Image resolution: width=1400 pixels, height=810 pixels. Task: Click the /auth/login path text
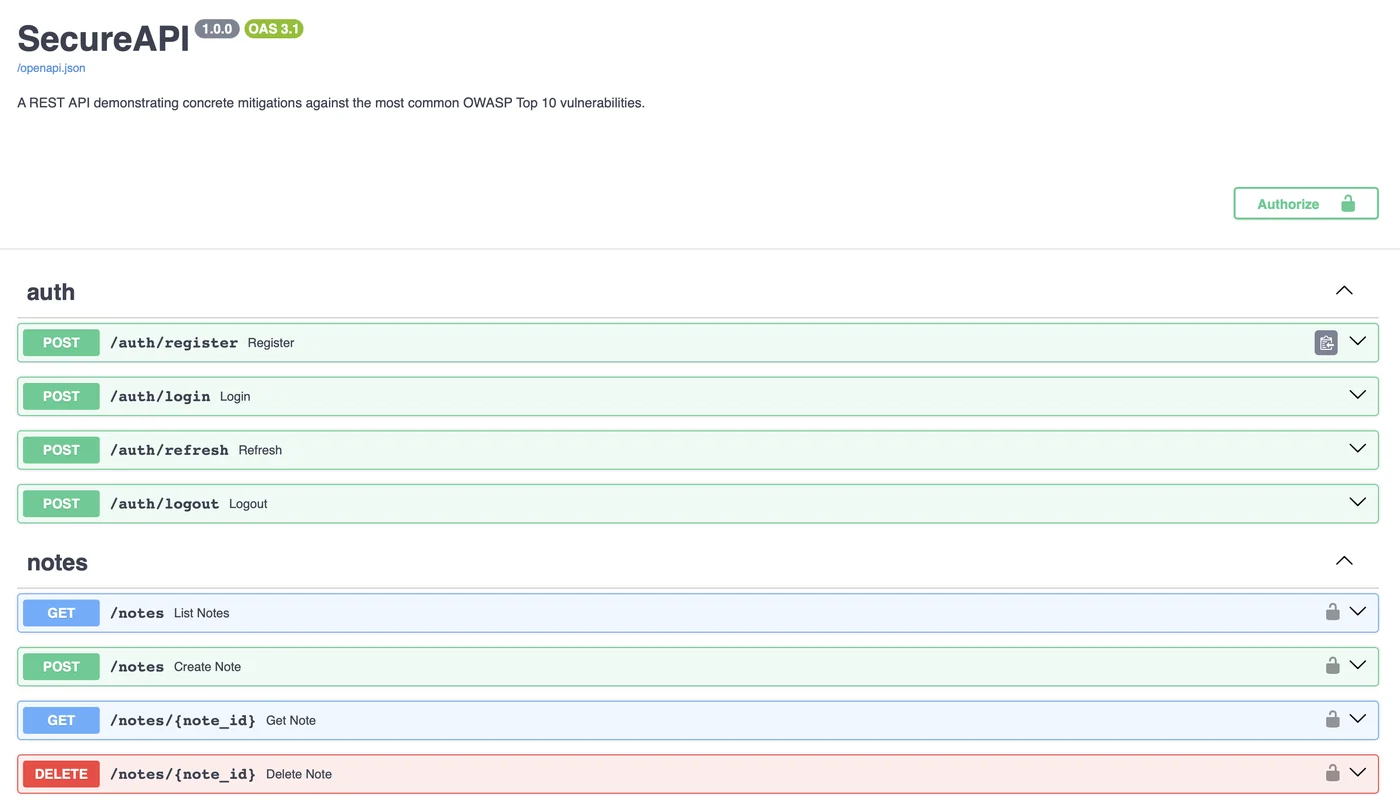[x=160, y=397]
